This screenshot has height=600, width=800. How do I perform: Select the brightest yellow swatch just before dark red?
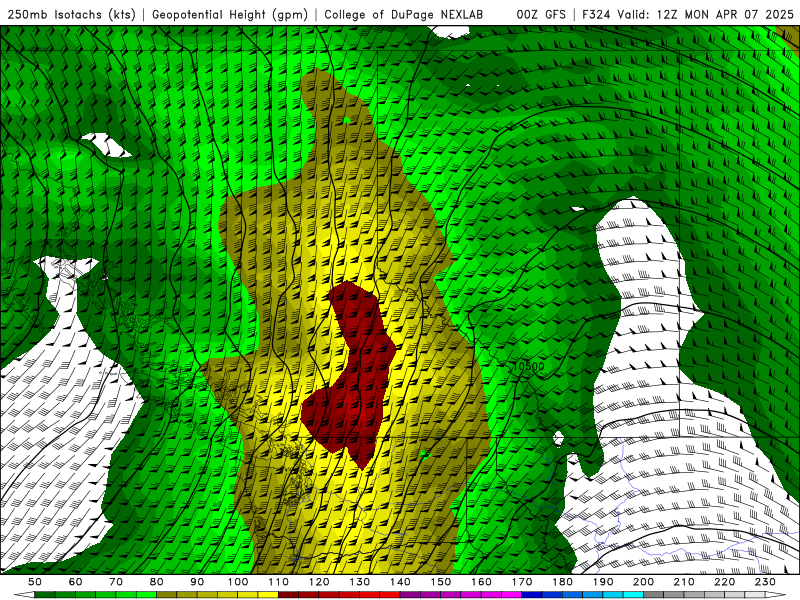268,595
